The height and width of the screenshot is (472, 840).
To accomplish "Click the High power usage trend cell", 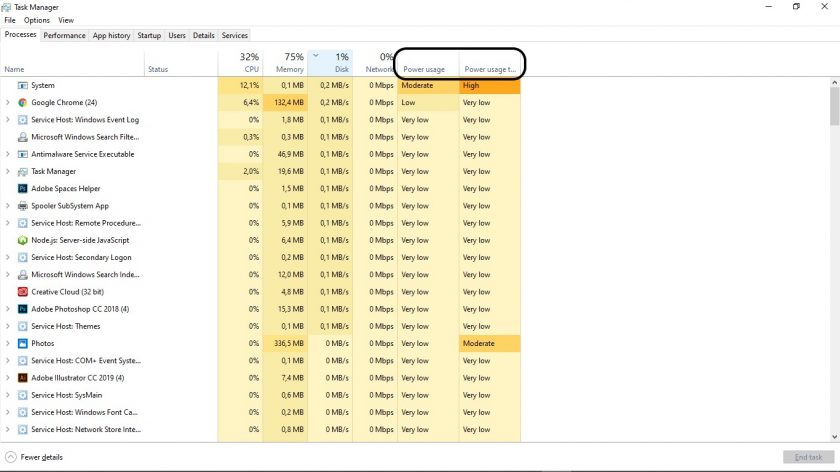I will pos(490,85).
